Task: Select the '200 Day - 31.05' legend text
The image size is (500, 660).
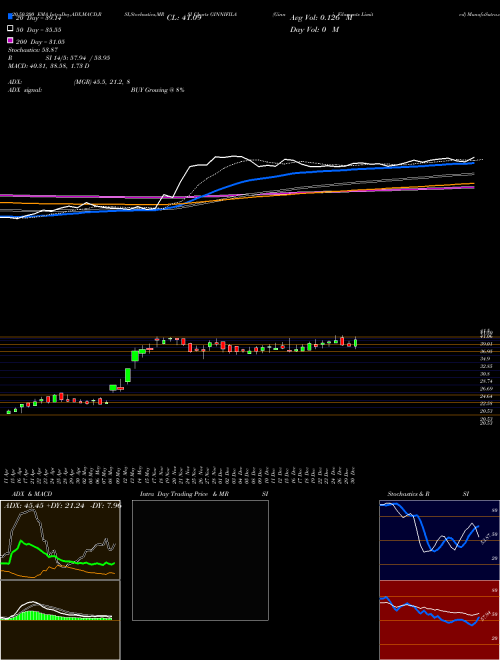Action: 40,42
